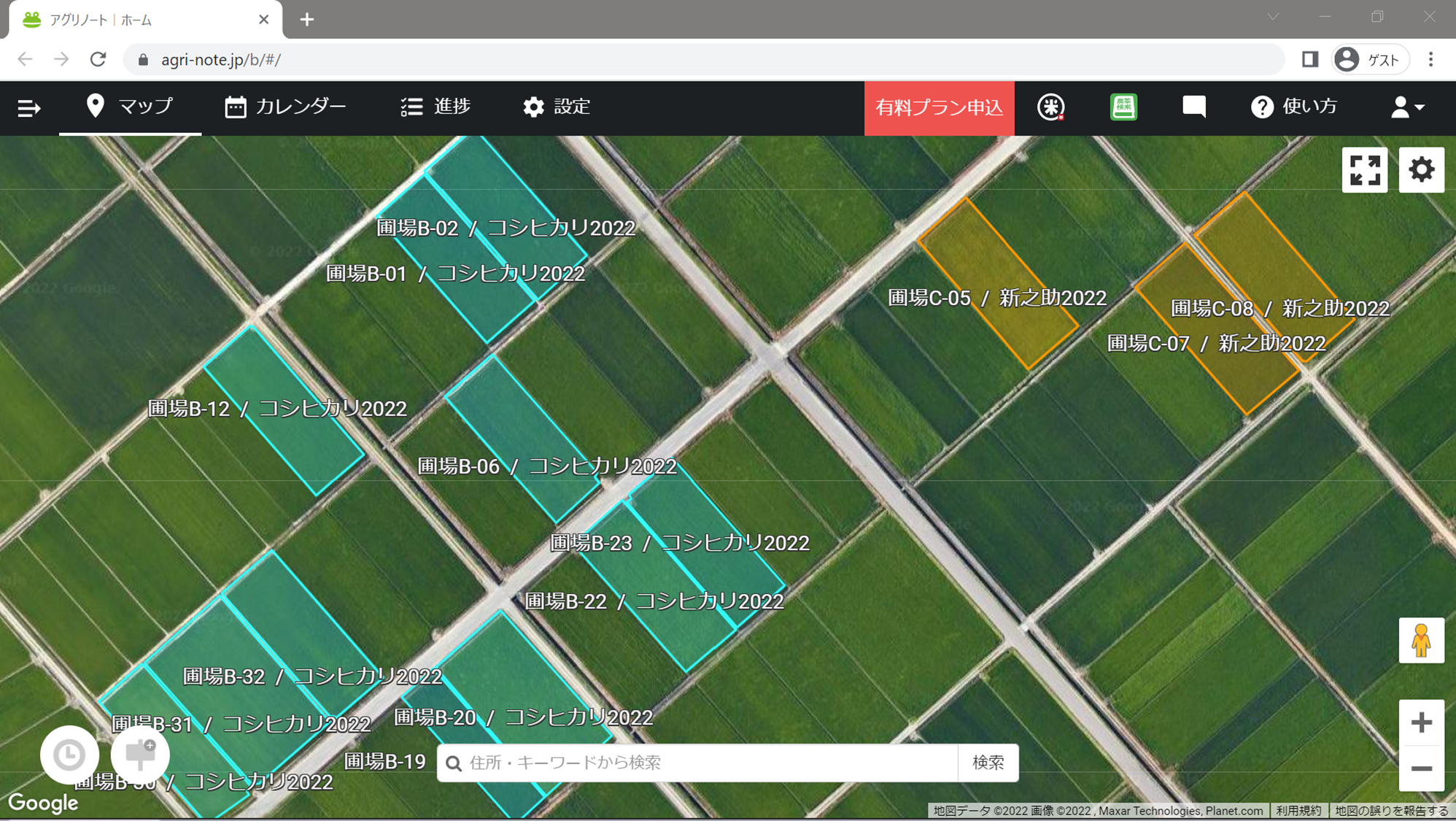Image resolution: width=1456 pixels, height=821 pixels.
Task: Zoom out on the map
Action: 1421,768
